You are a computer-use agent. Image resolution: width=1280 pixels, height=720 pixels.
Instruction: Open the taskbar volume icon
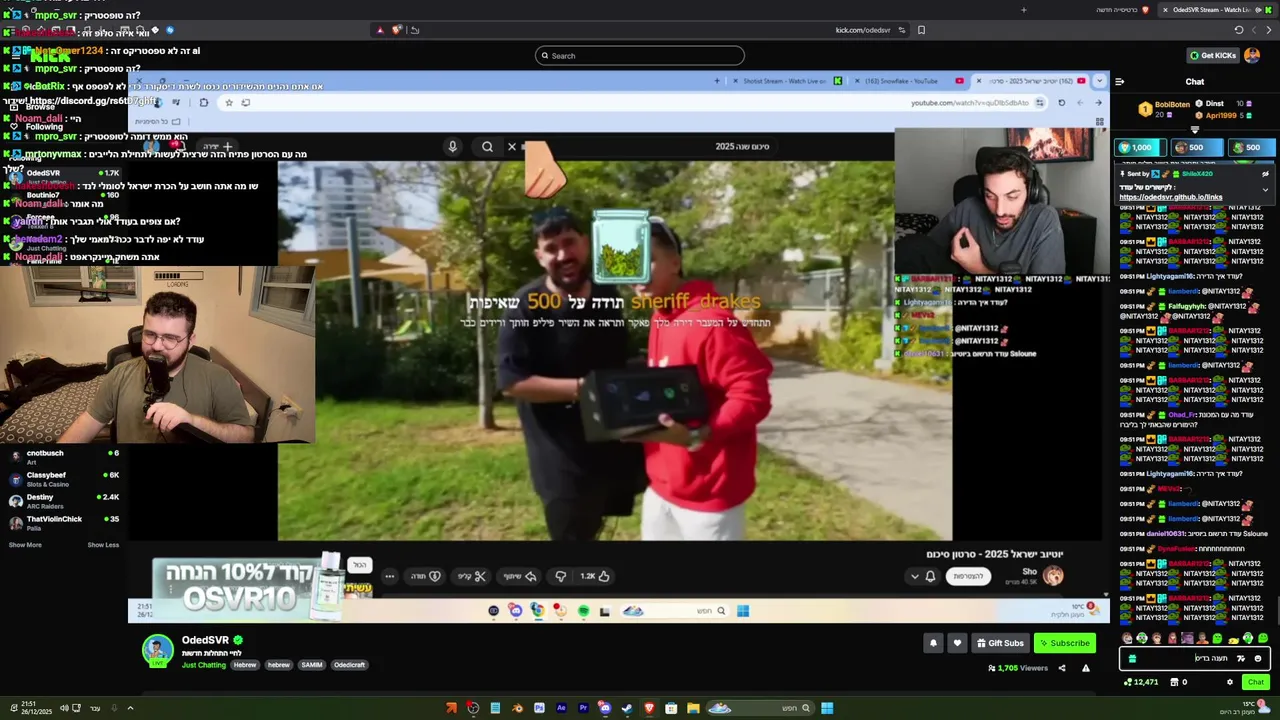pos(63,708)
